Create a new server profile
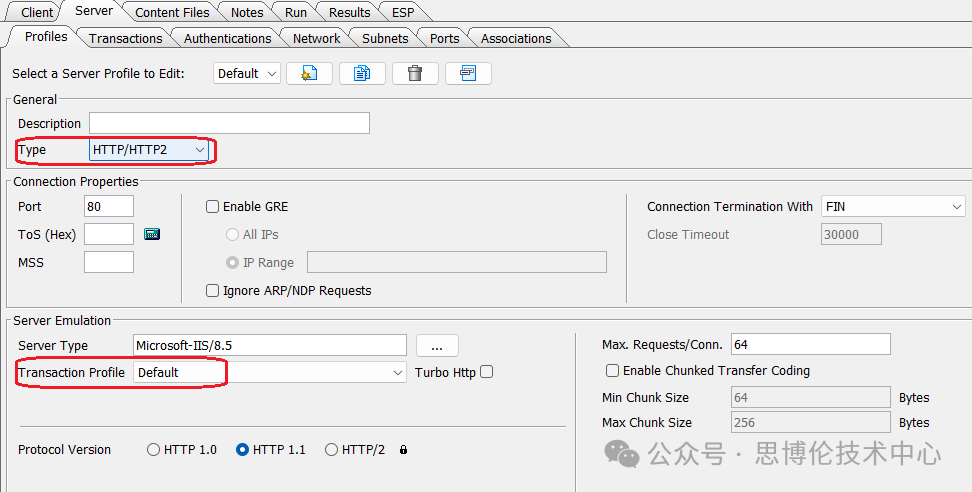Viewport: 972px width, 492px height. tap(309, 73)
